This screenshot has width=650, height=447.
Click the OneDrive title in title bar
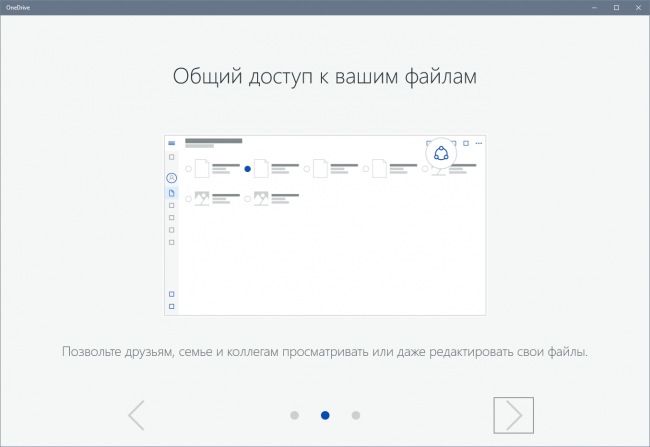[x=18, y=7]
